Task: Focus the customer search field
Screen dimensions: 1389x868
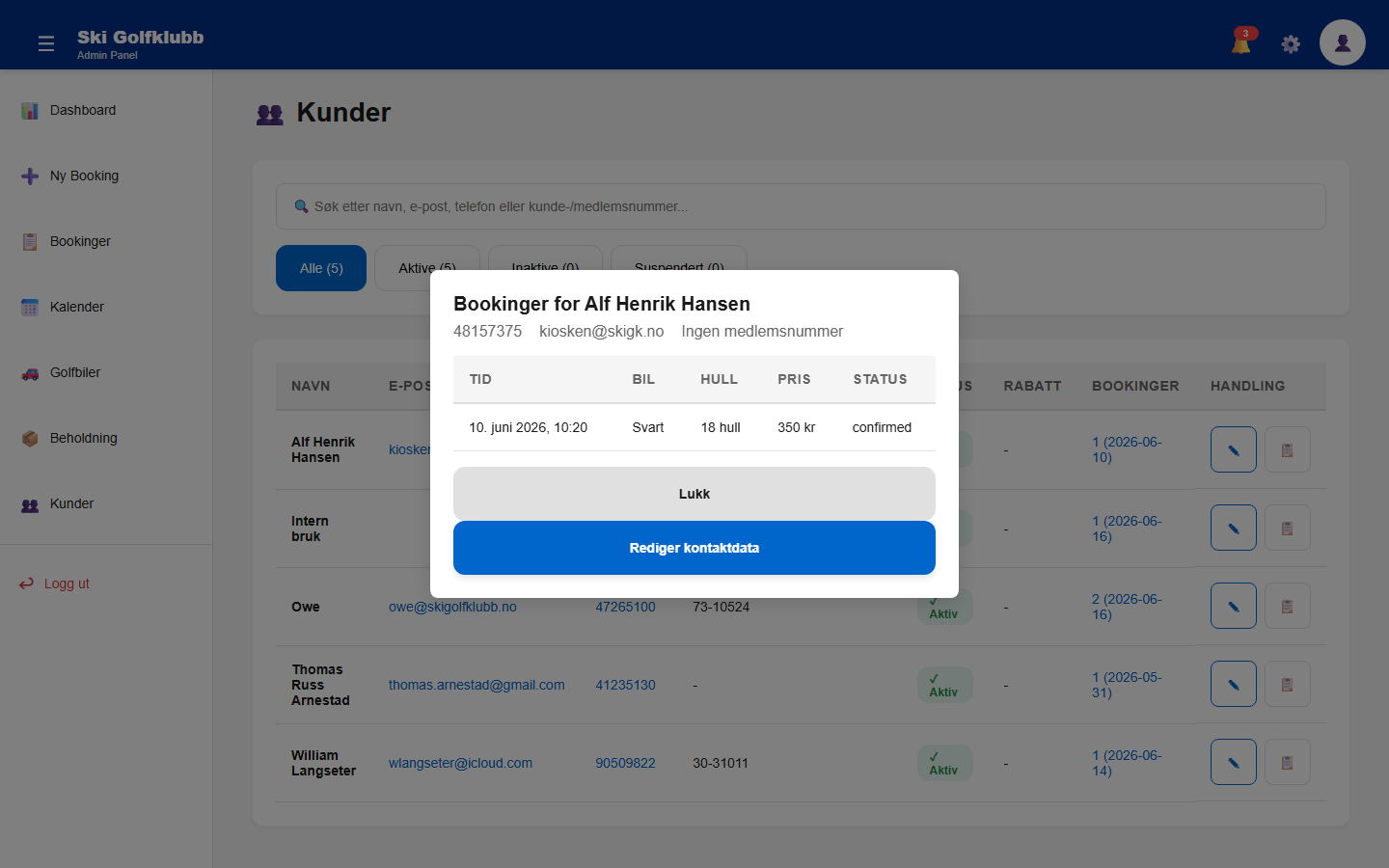Action: tap(801, 206)
